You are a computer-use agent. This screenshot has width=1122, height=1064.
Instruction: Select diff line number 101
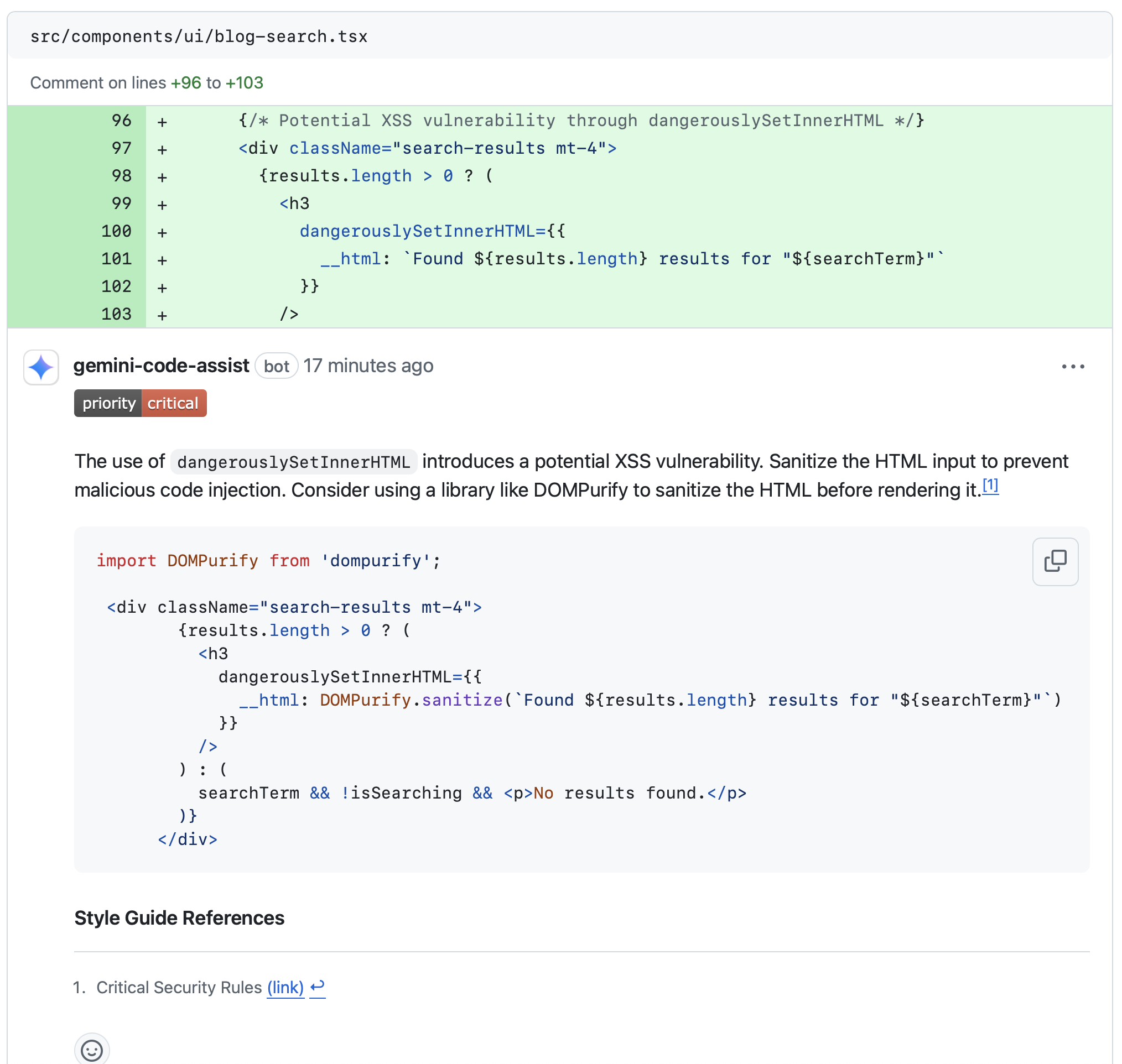[x=116, y=259]
